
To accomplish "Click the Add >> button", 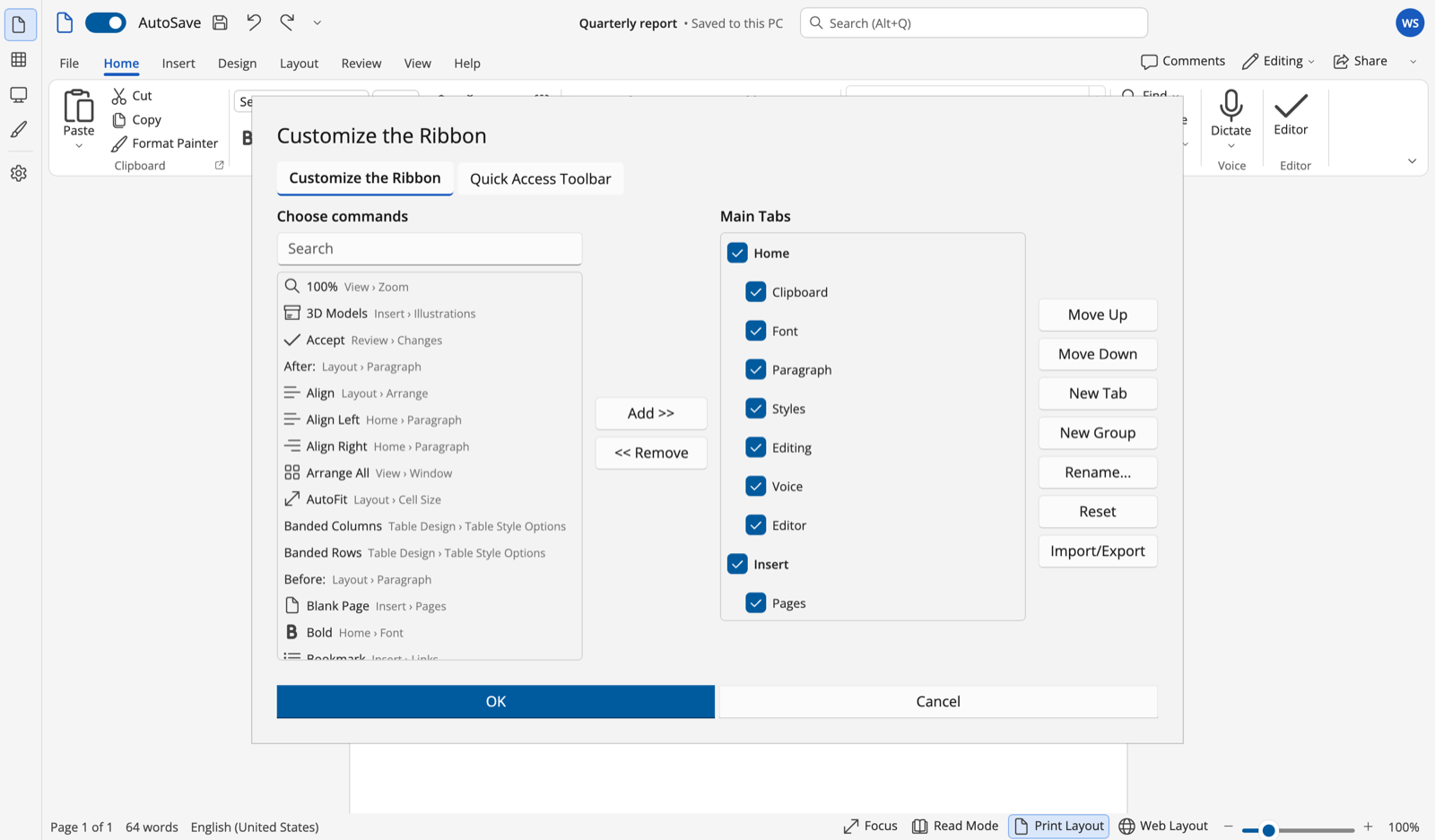I will click(x=651, y=413).
